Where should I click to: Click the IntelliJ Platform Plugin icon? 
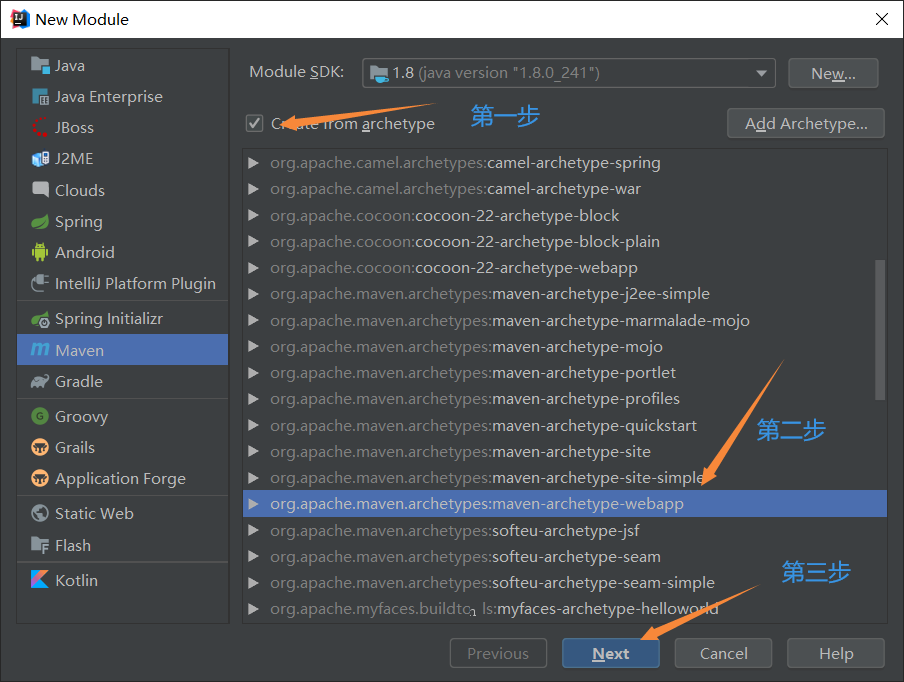point(40,283)
